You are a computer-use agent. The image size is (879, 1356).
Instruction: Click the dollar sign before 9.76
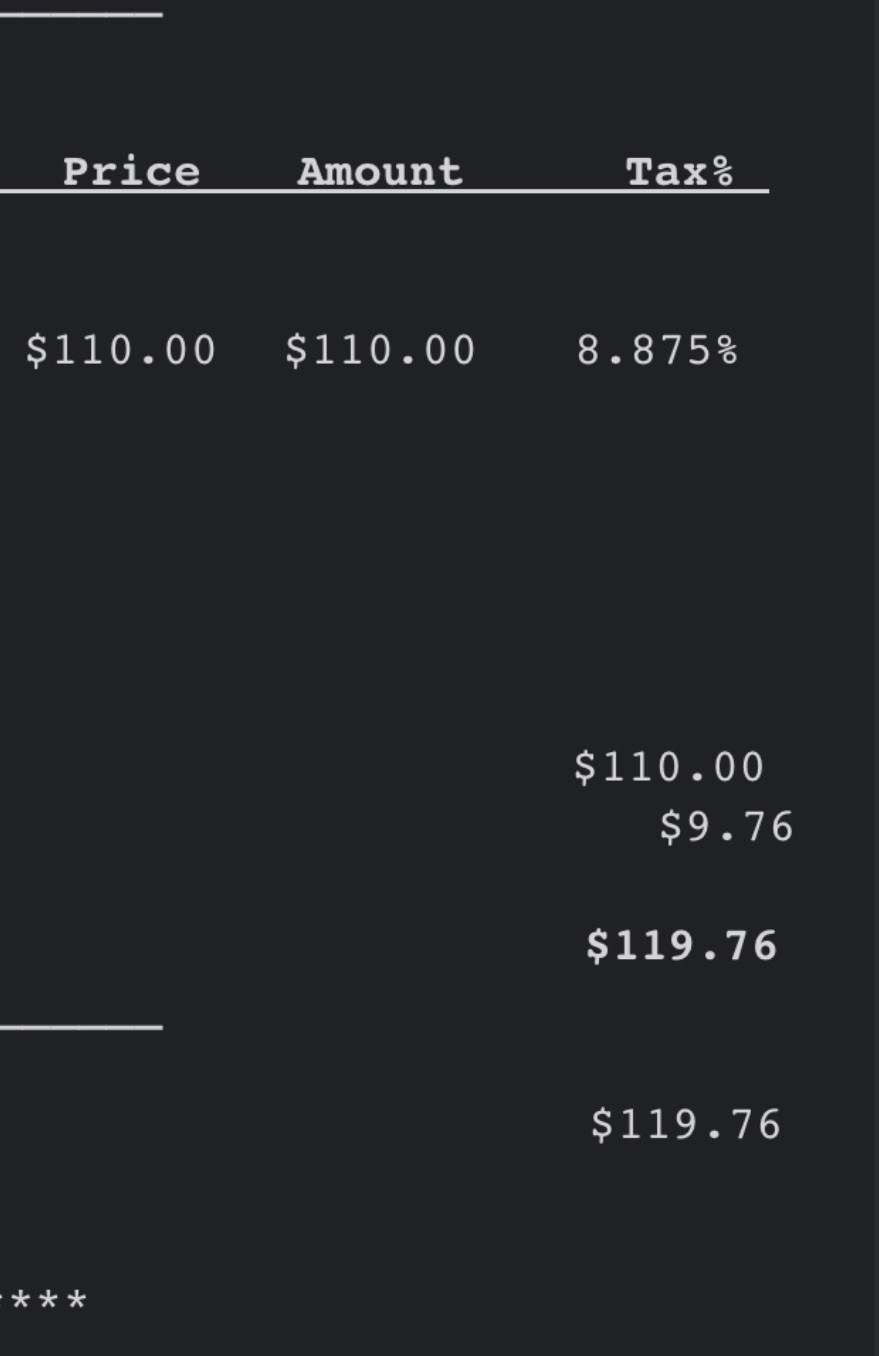[x=670, y=828]
